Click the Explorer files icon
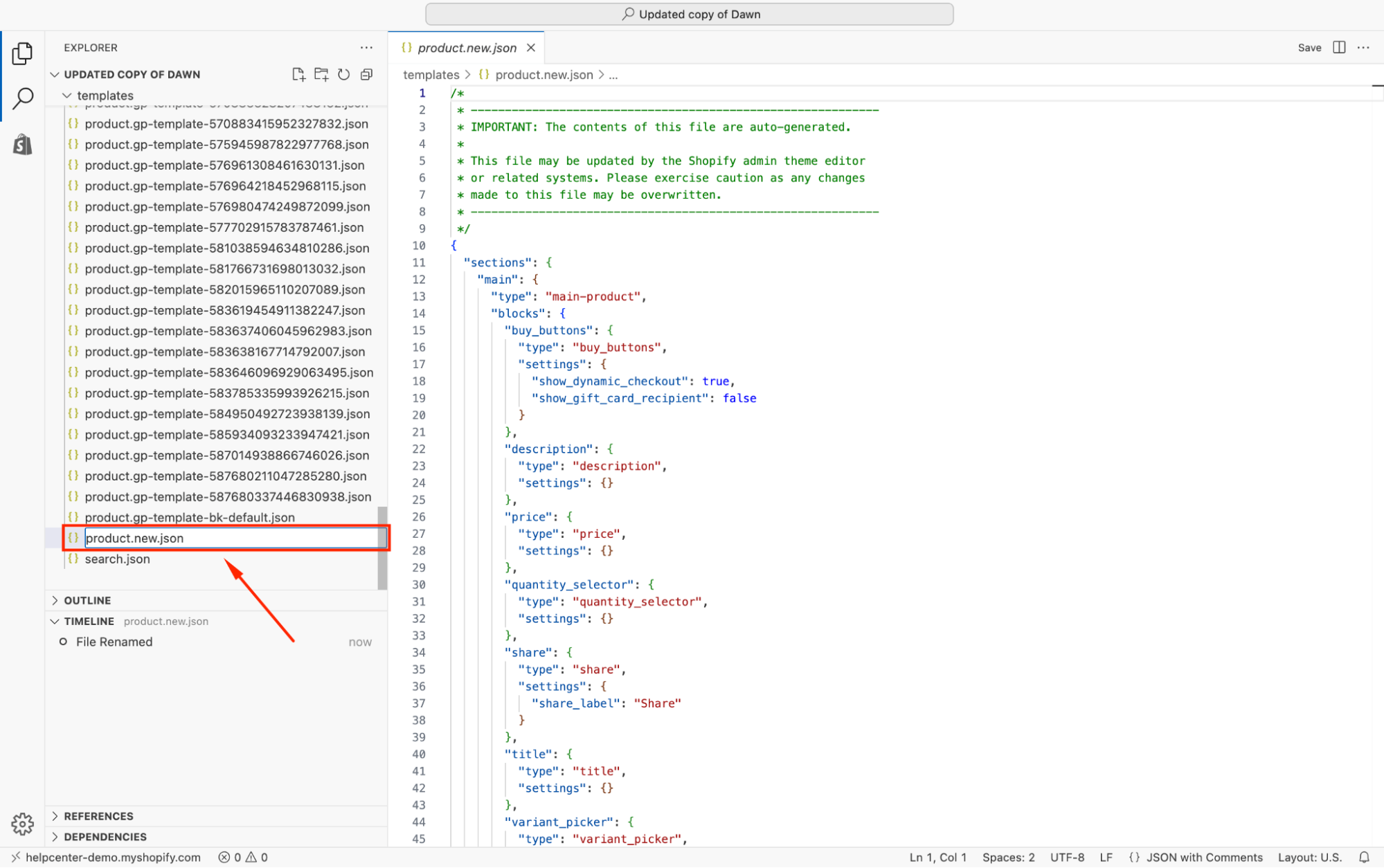1384x868 pixels. (x=23, y=53)
